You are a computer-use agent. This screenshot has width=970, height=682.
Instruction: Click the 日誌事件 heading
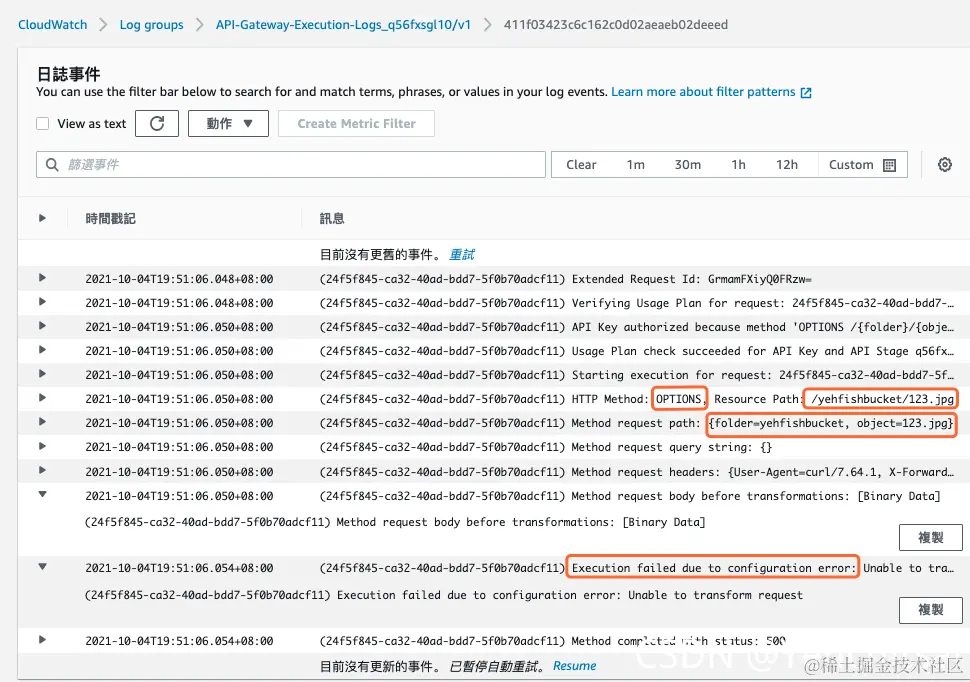68,74
